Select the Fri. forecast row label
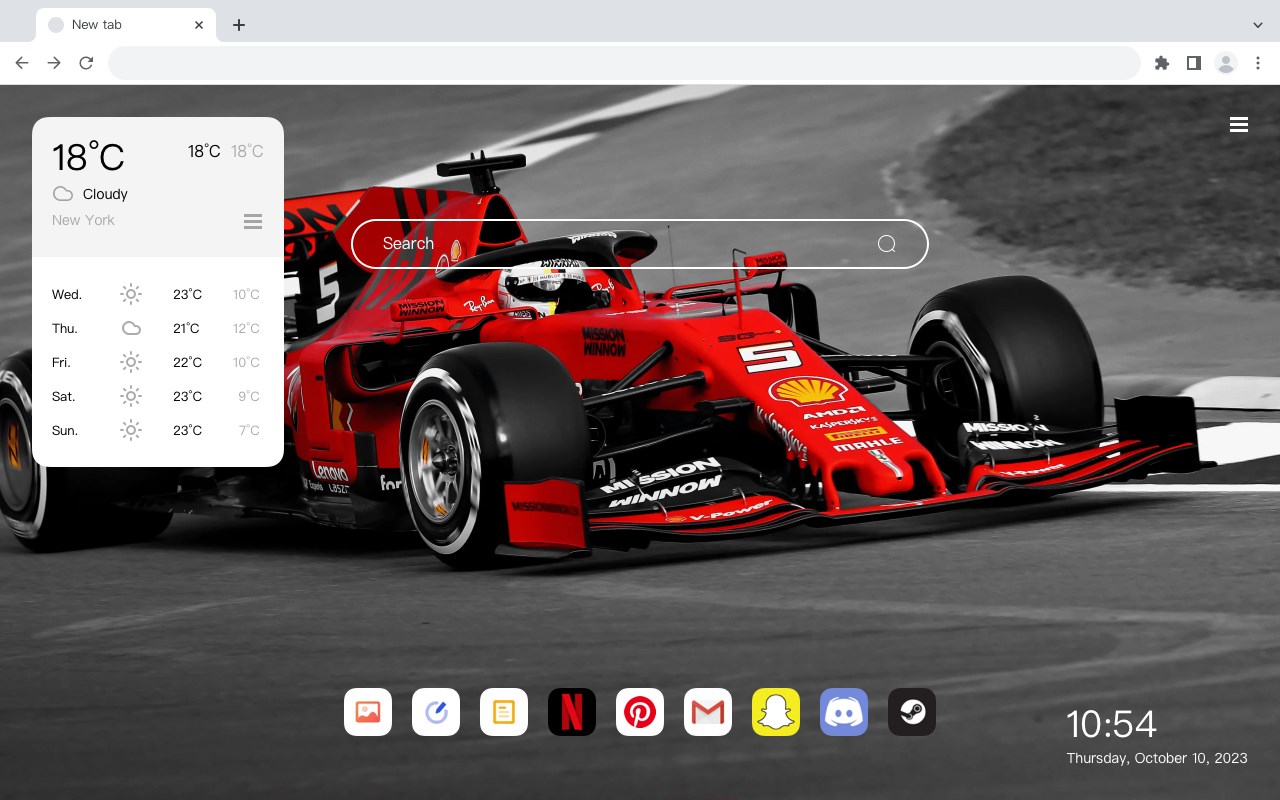 click(62, 362)
